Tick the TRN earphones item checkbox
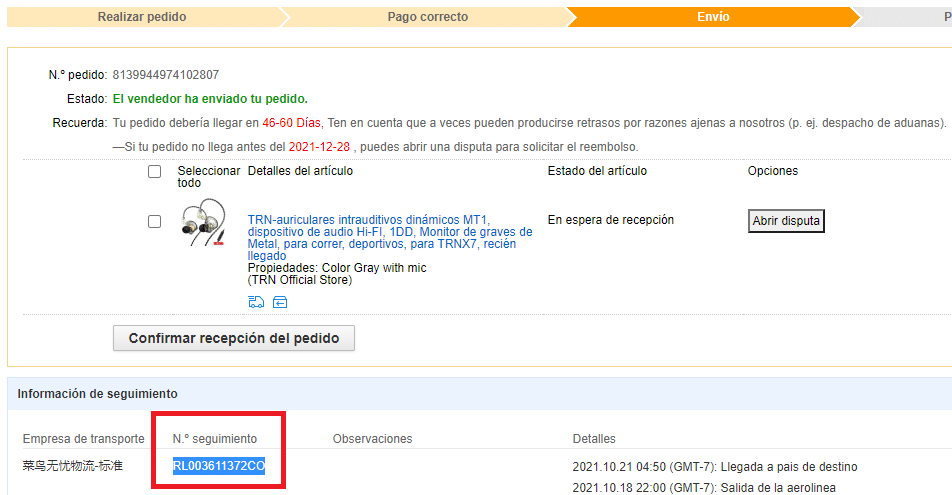This screenshot has height=495, width=952. (x=154, y=221)
